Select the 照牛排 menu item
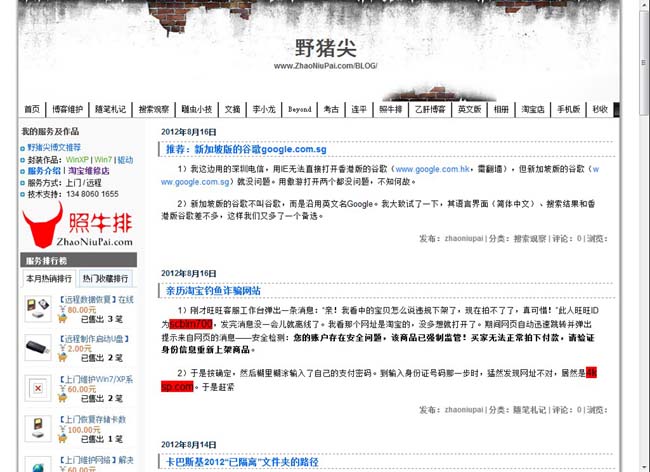650x472 pixels. [x=390, y=109]
